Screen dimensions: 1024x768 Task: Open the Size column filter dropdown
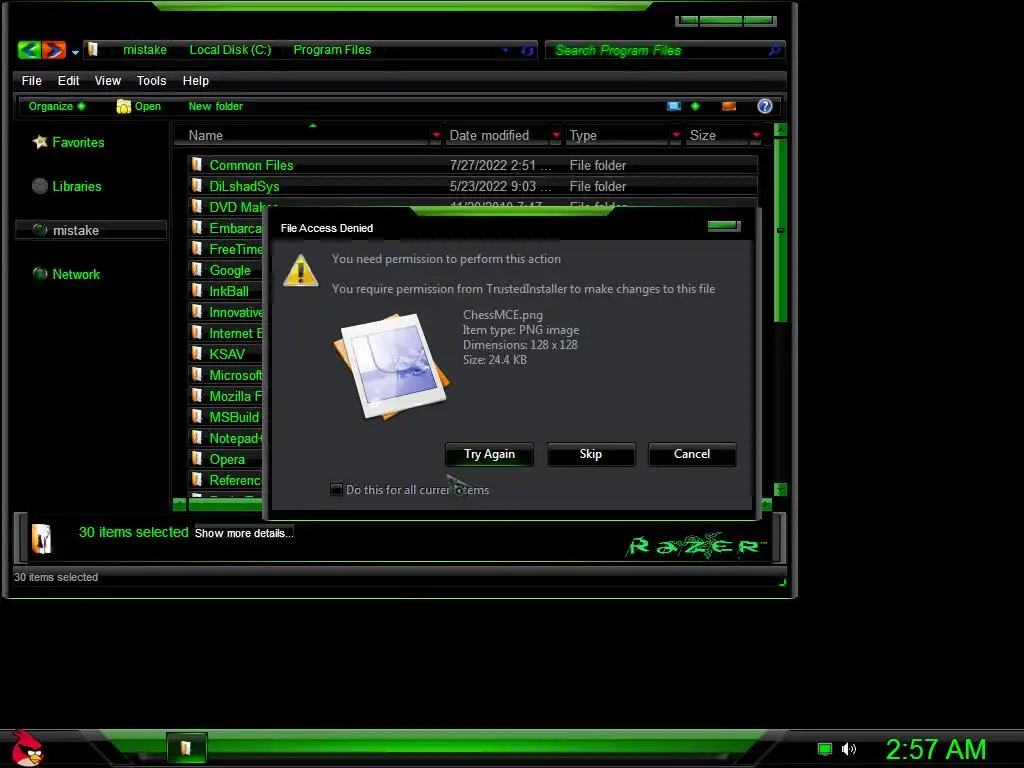(756, 136)
